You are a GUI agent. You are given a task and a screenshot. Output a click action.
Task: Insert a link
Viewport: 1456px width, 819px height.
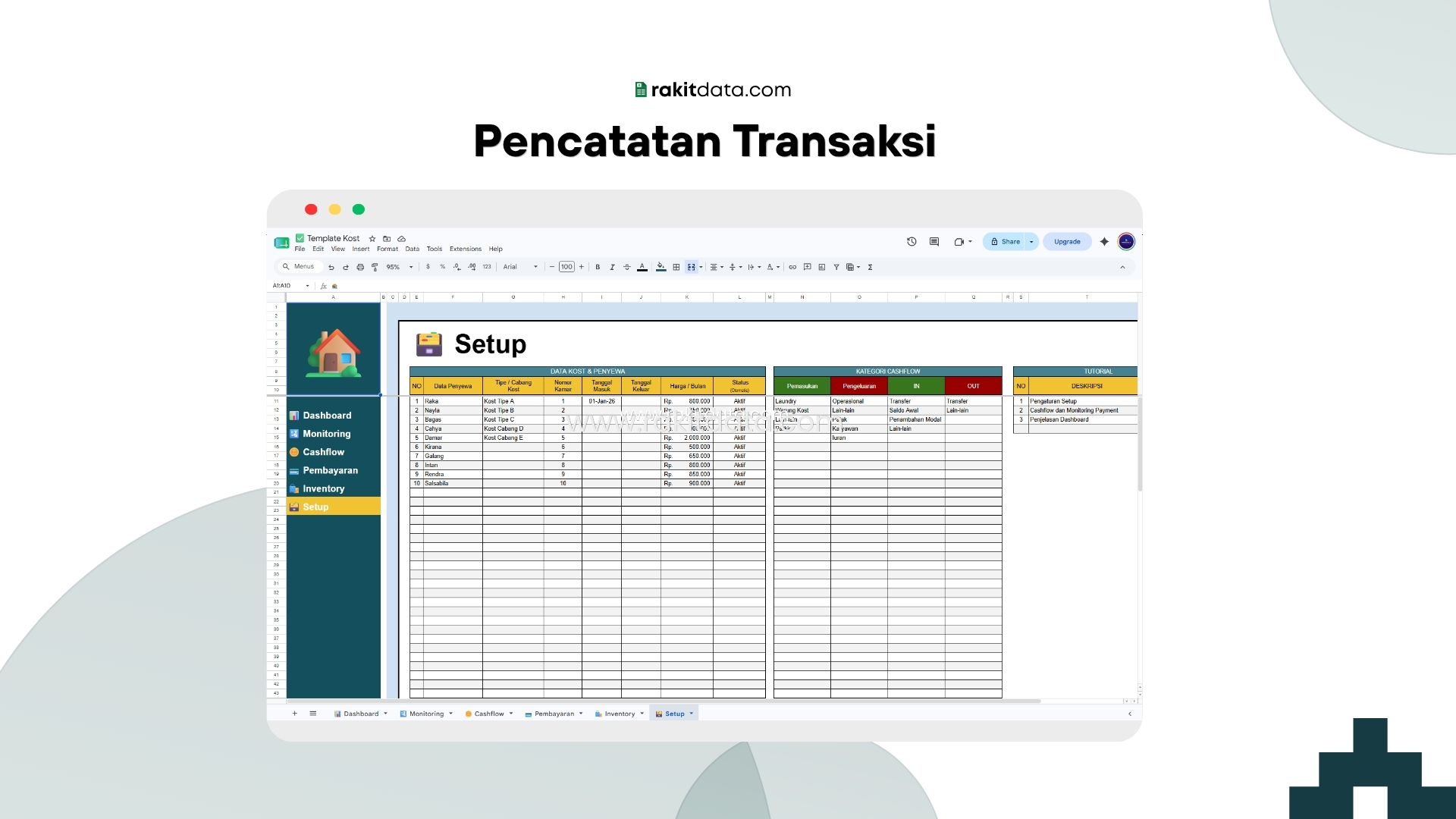(x=792, y=267)
